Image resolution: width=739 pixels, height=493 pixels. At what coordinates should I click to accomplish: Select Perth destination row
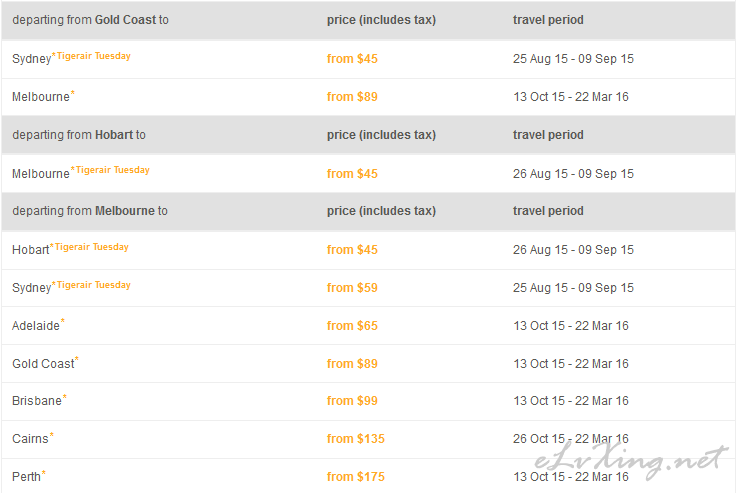pos(368,476)
